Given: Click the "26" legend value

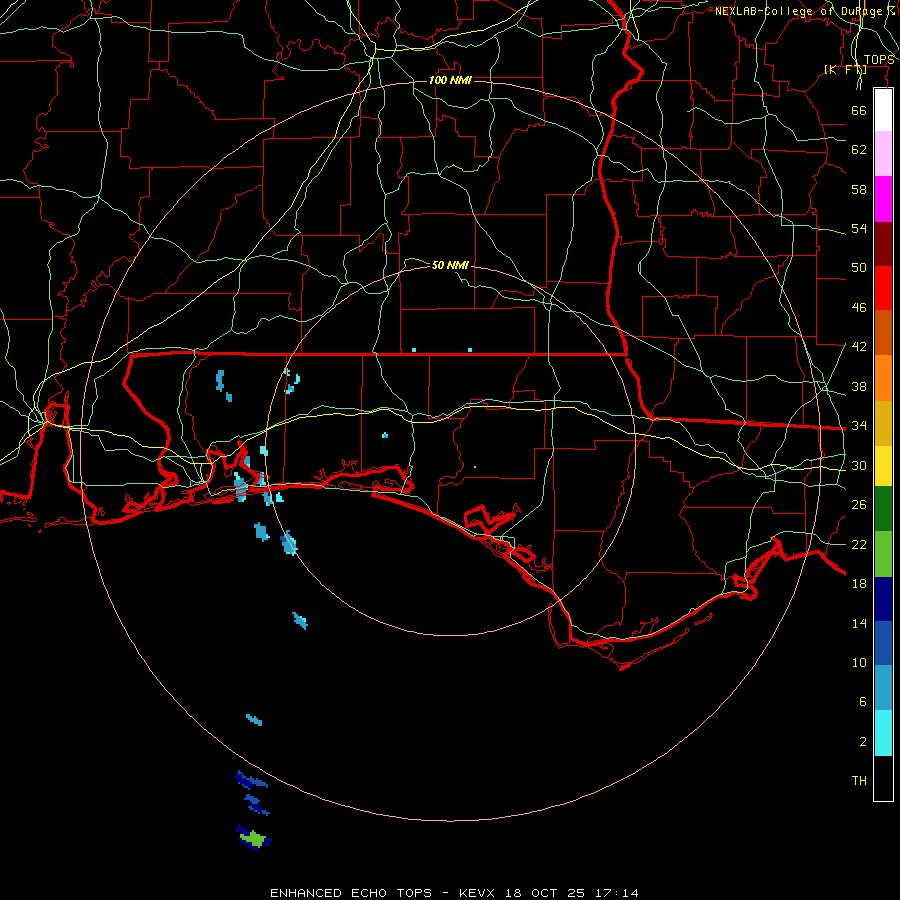Looking at the screenshot, I should click(859, 505).
